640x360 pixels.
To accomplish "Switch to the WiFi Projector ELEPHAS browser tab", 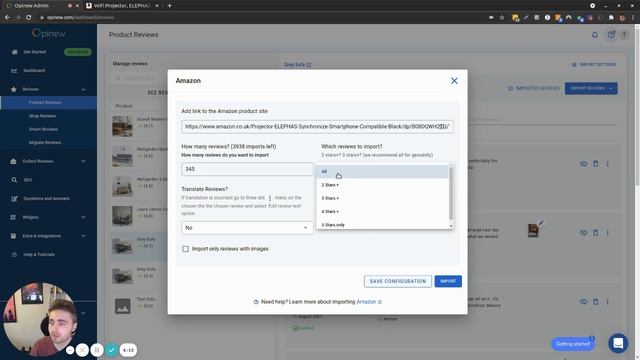I will tap(122, 6).
